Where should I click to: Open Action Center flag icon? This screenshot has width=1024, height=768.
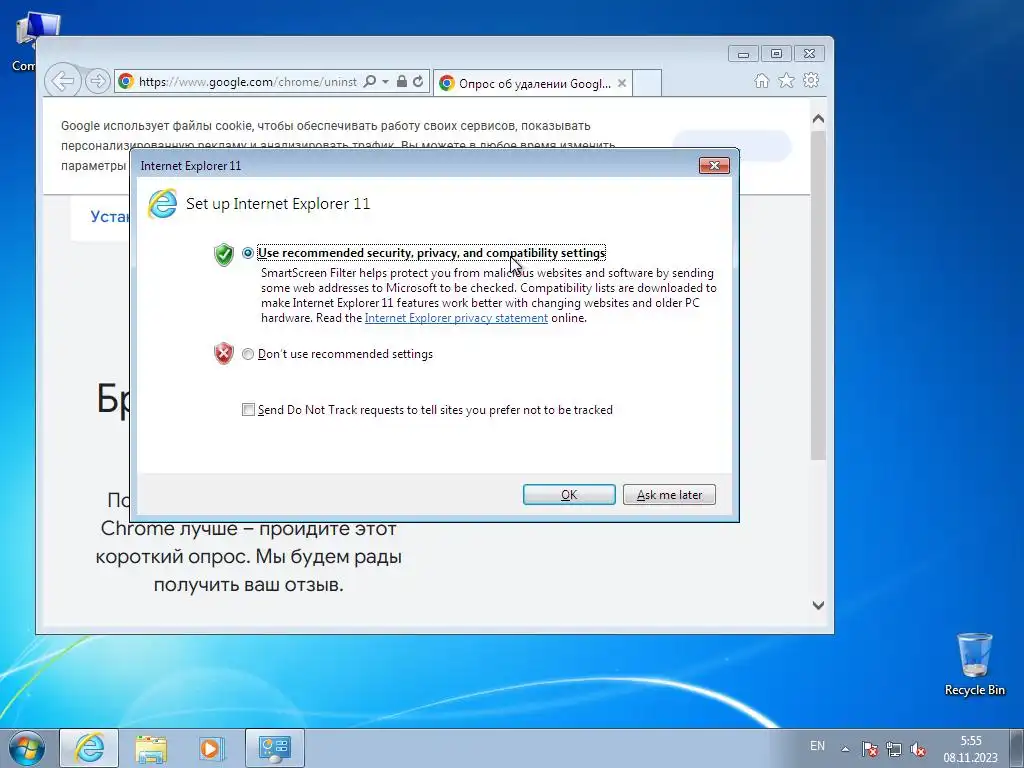pos(869,749)
